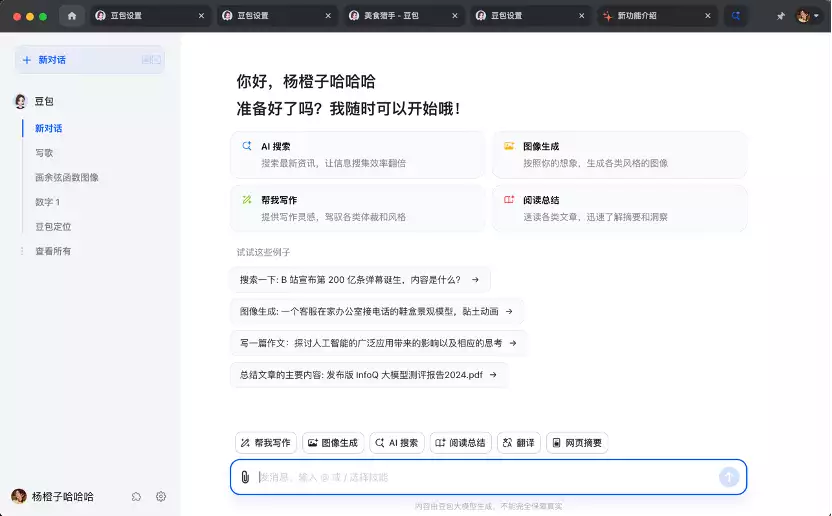Open the 帮我写作 feature card
Viewport: 832px width, 516px height.
tap(358, 208)
